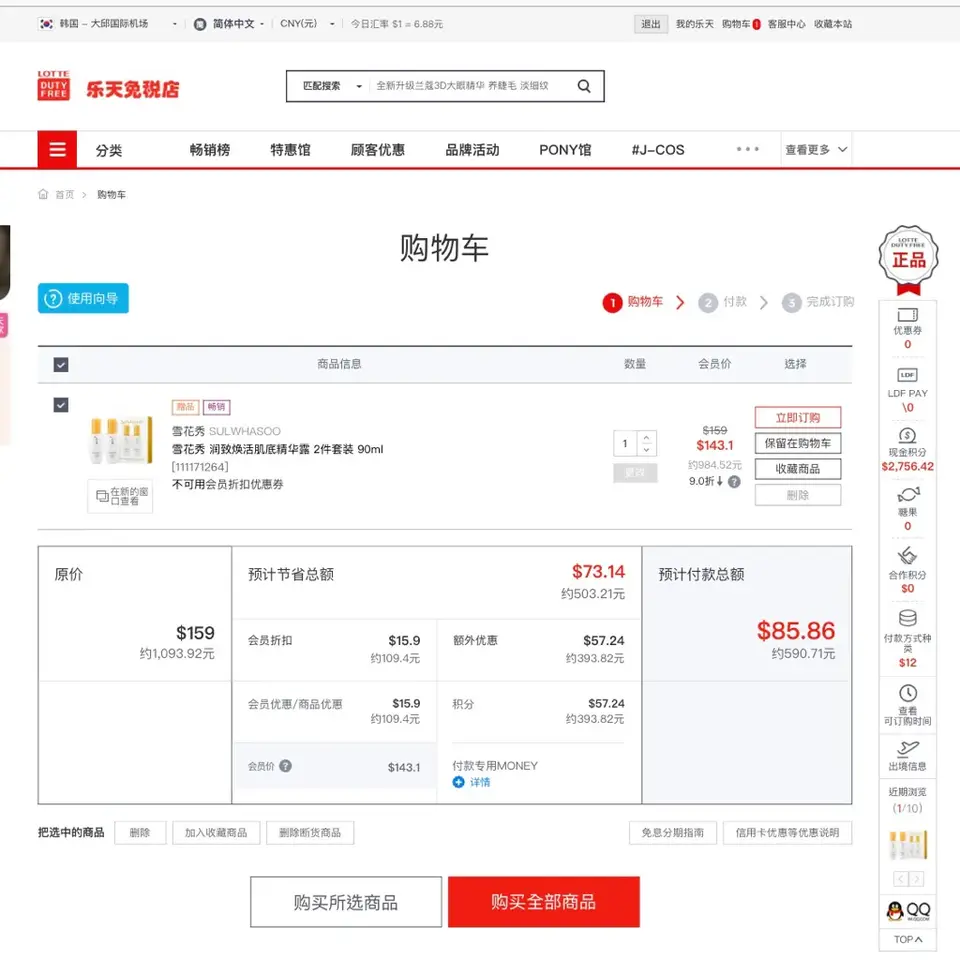Click 收藏本站 link
960x960 pixels.
click(833, 24)
